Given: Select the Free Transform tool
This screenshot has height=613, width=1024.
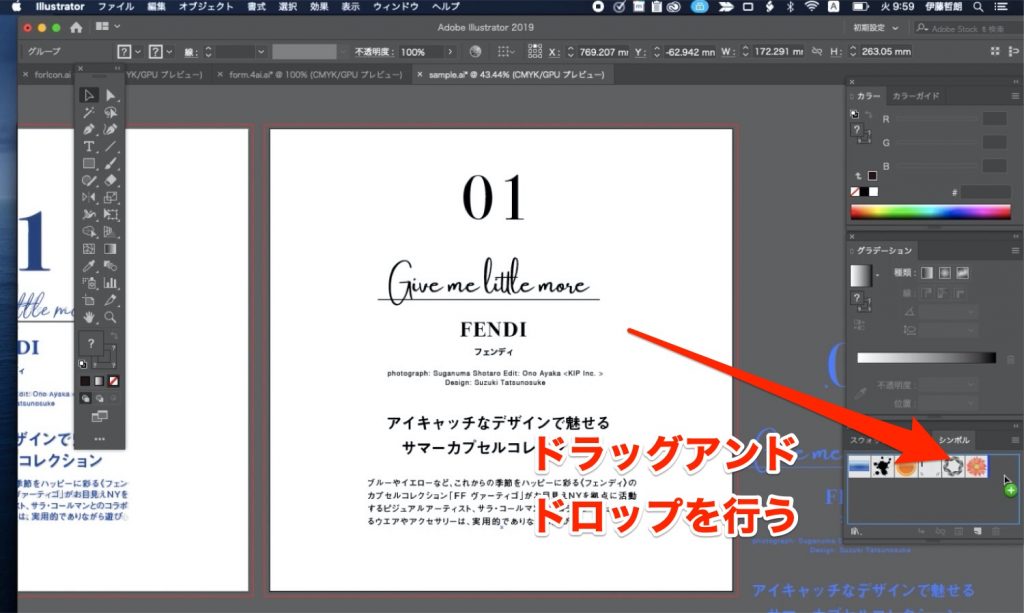Looking at the screenshot, I should click(110, 214).
